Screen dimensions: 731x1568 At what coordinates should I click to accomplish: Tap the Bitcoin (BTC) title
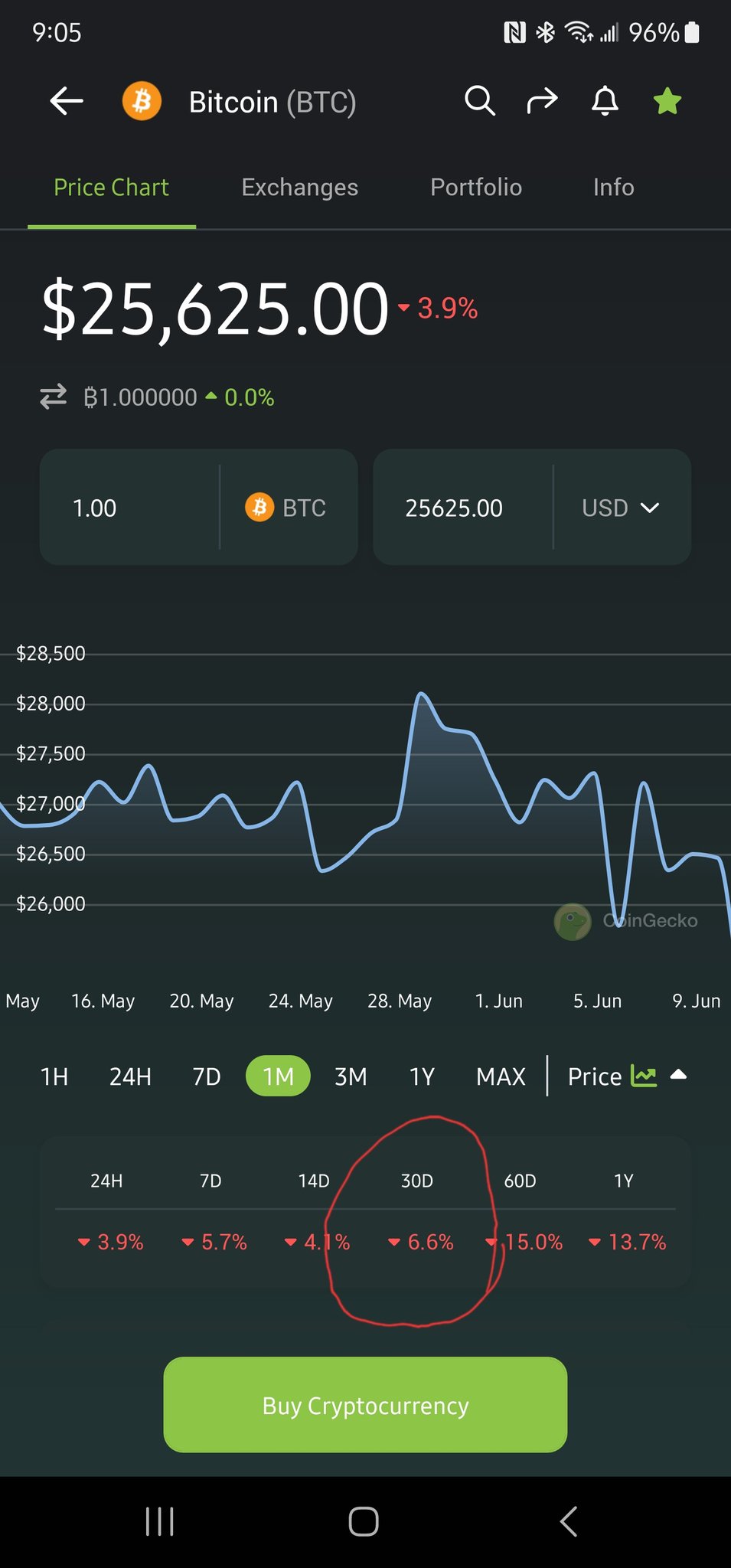pyautogui.click(x=272, y=102)
